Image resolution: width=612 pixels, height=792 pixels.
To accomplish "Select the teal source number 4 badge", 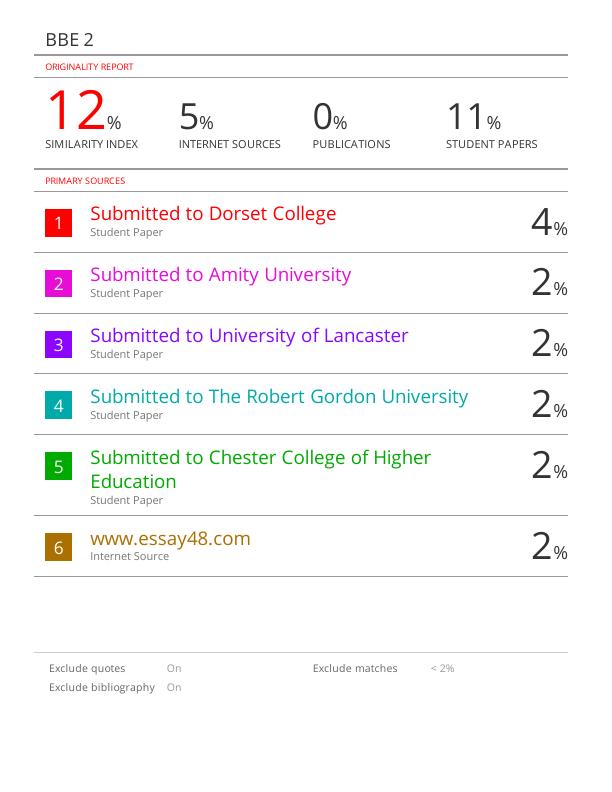I will 58,406.
